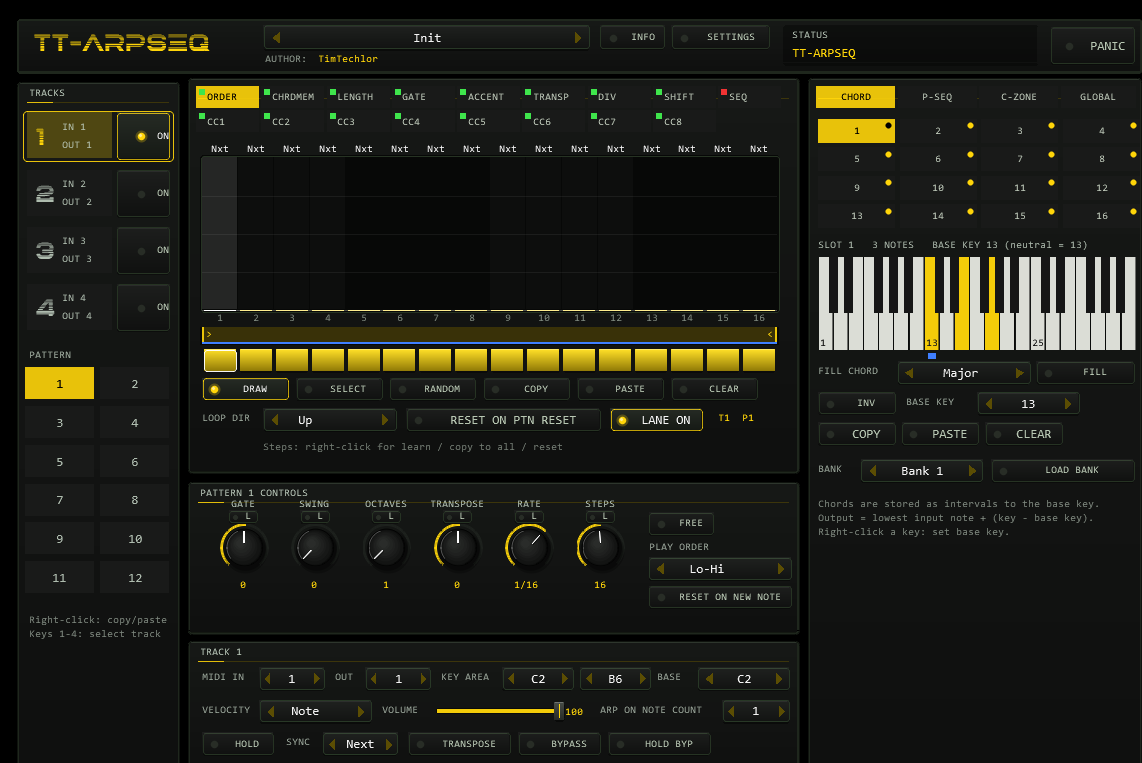Click previous Play Order arrow beside Lo-Hi

(661, 569)
